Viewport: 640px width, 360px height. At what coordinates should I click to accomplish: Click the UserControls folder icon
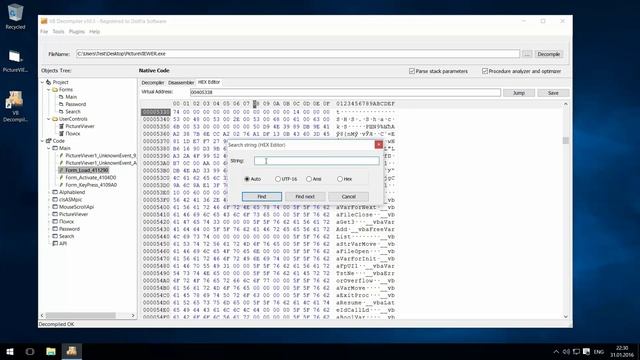[x=55, y=119]
